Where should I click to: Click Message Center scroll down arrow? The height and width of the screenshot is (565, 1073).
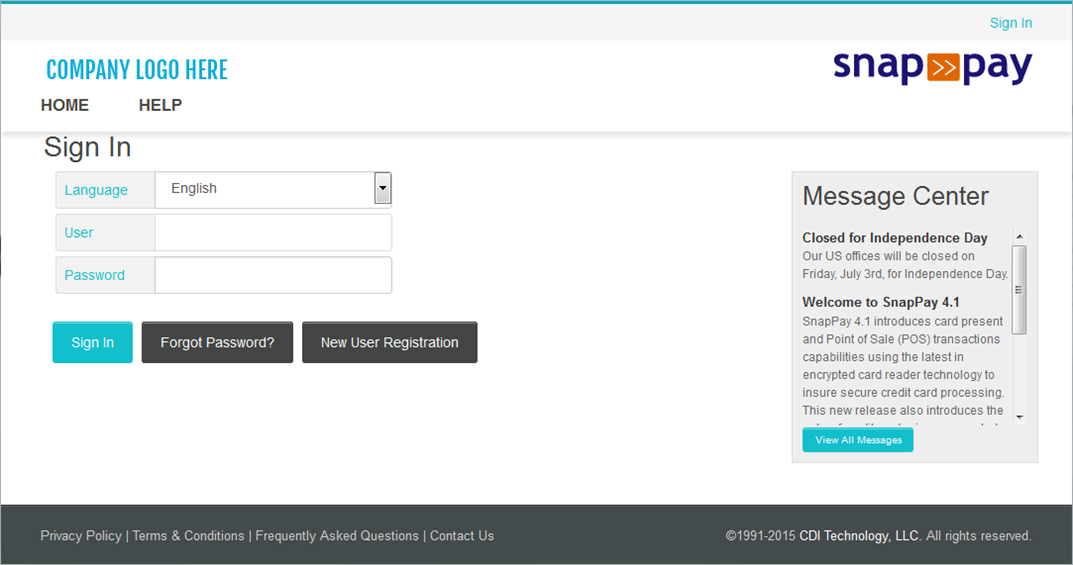click(1019, 416)
